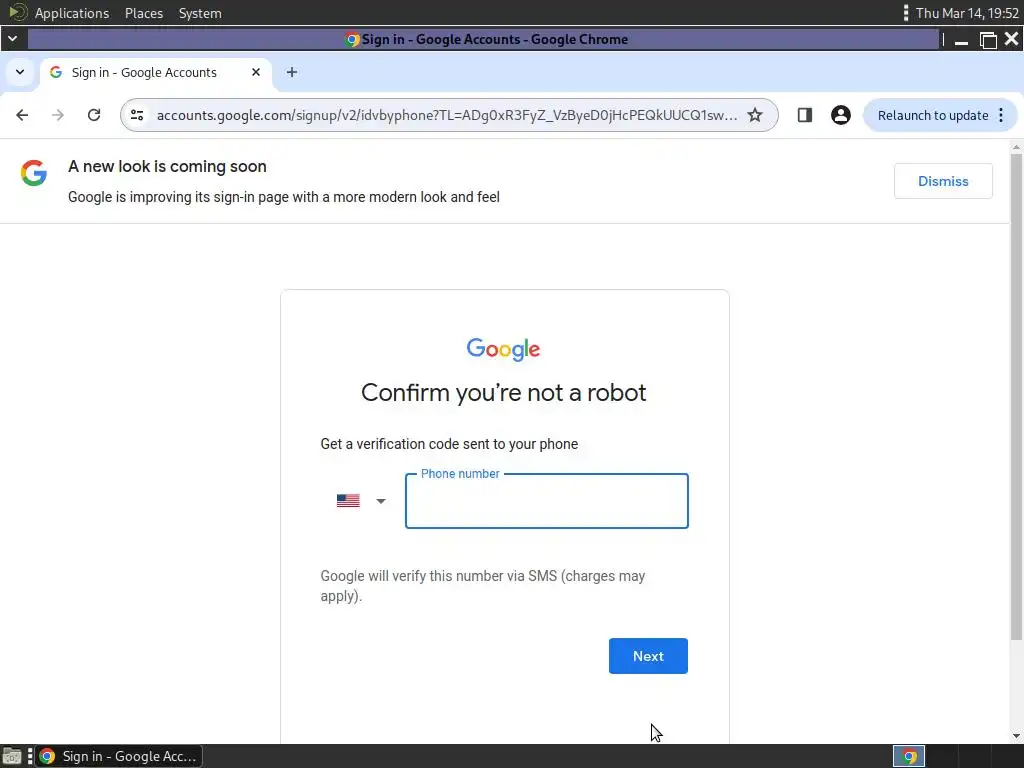Reload the page with the refresh icon
The image size is (1024, 768).
(94, 116)
